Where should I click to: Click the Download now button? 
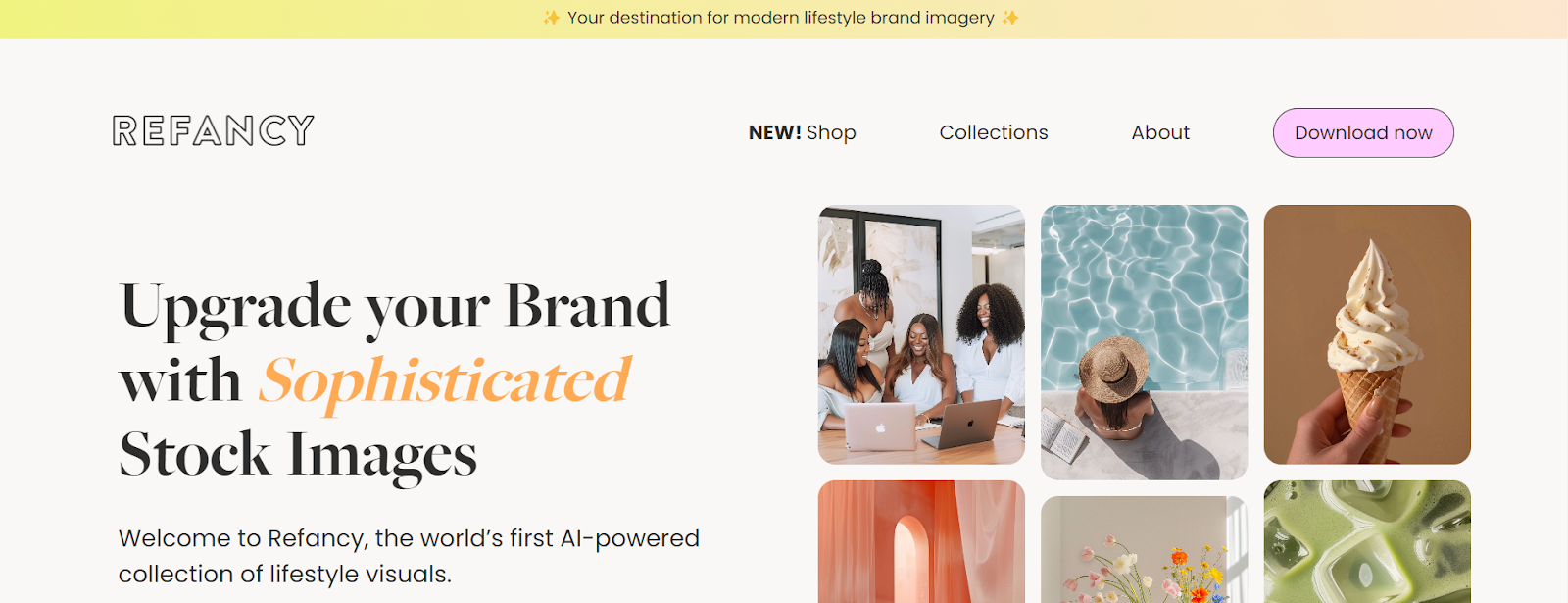point(1363,132)
